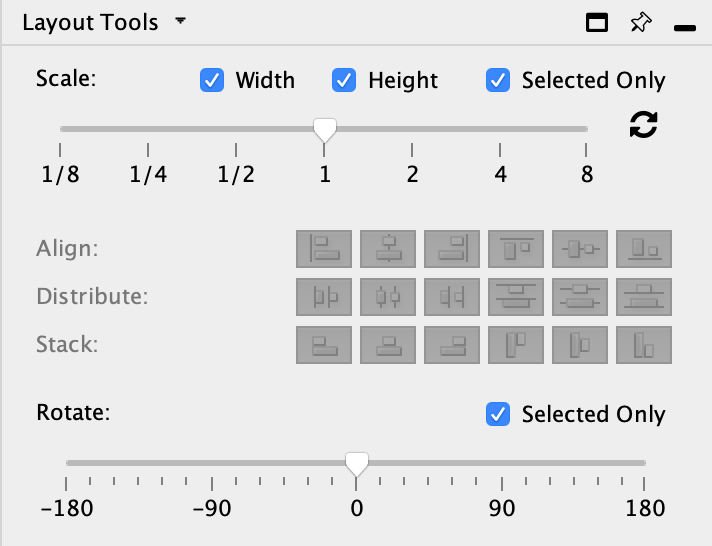Click the last Stack row icon
This screenshot has width=712, height=546.
tap(644, 345)
